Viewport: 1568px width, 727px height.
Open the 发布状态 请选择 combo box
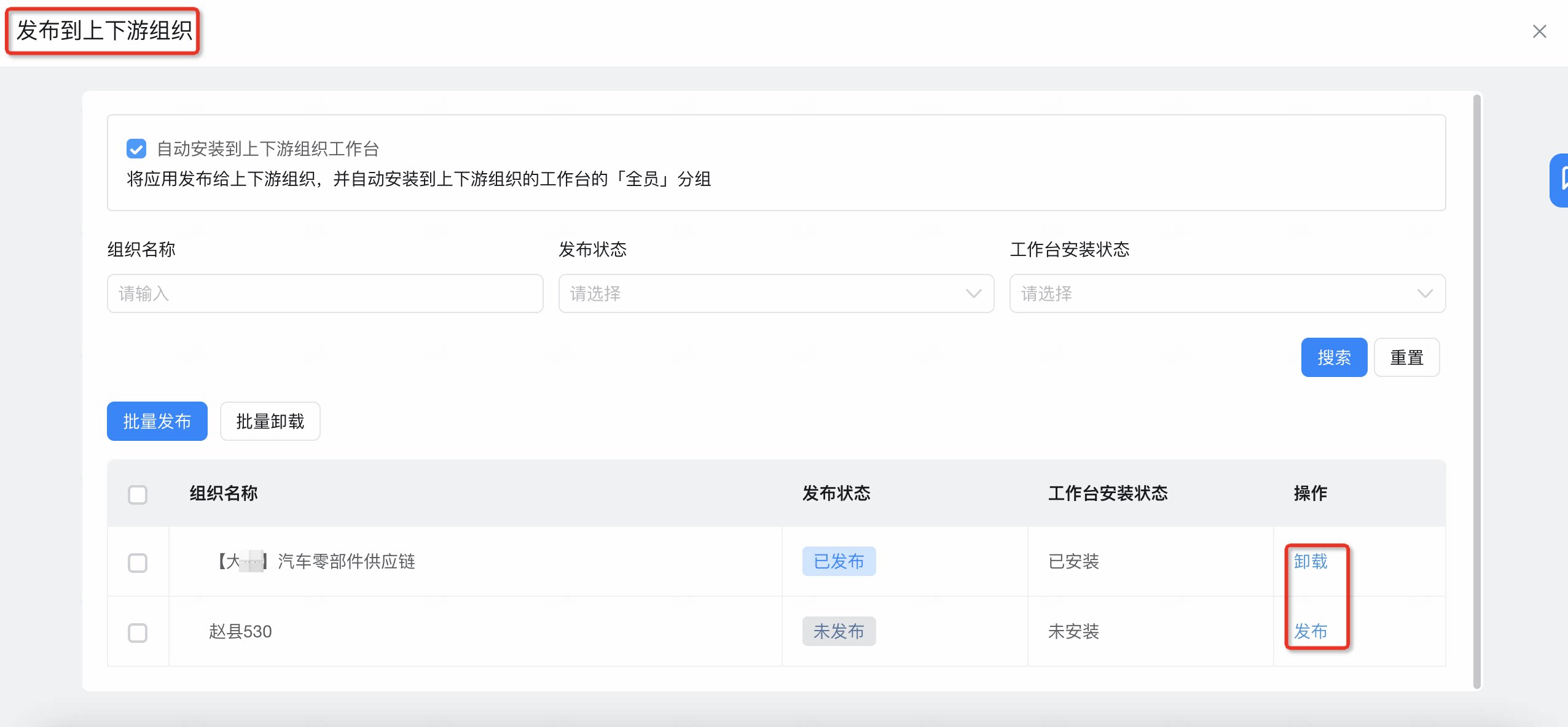point(776,294)
